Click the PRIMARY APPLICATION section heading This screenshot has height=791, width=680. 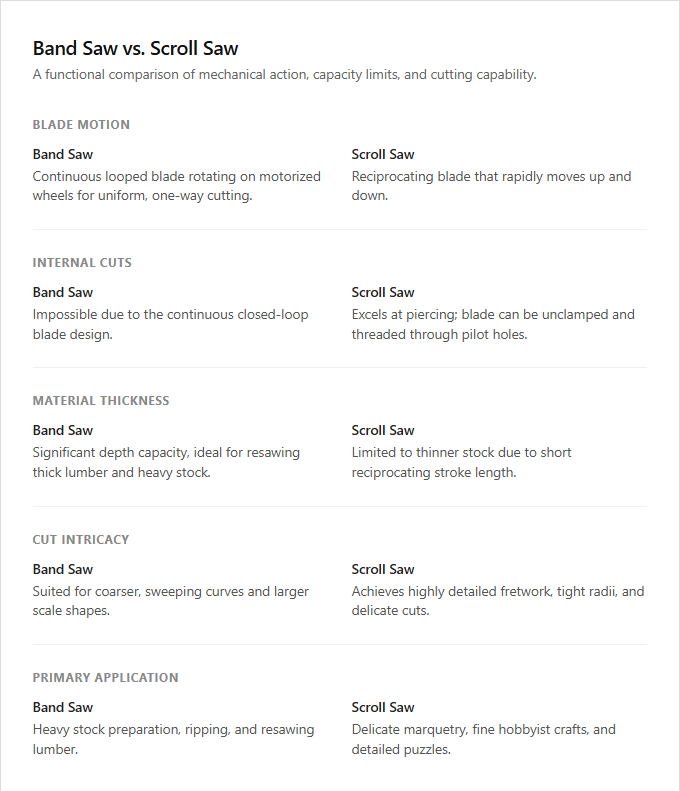pos(105,677)
